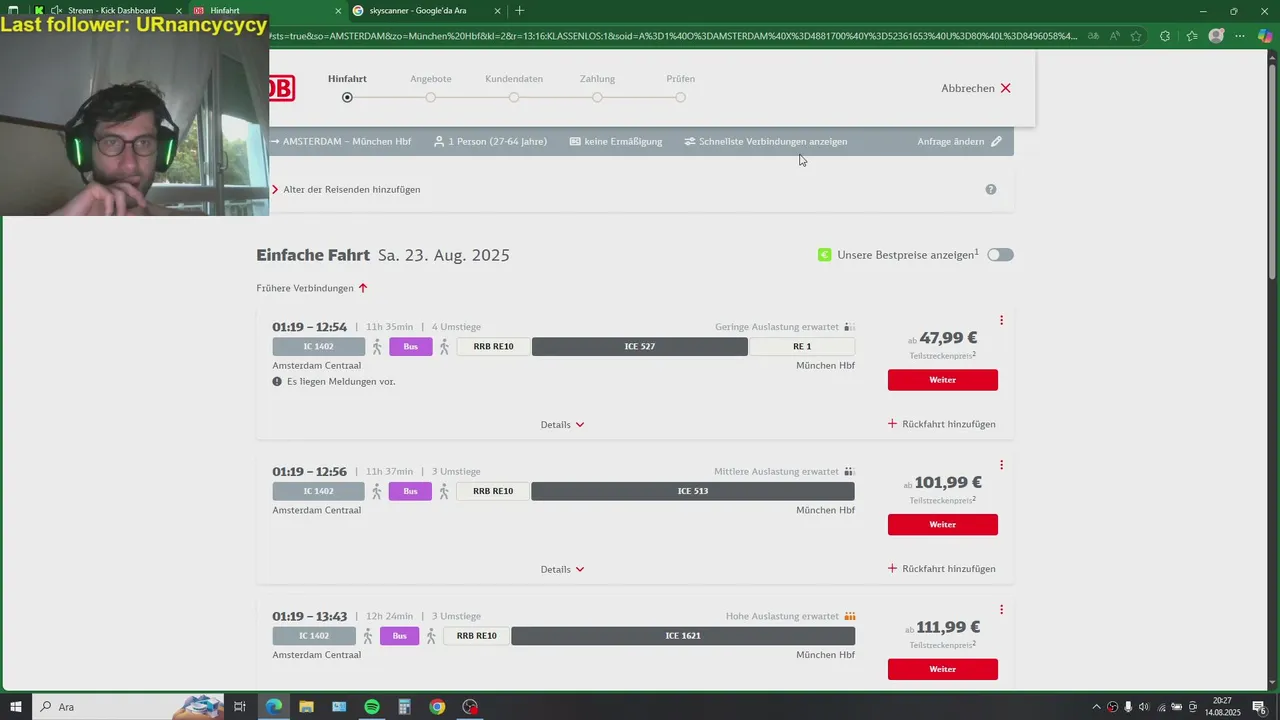Toggle Unsere Bestpreise anzeigen switch
Image resolution: width=1280 pixels, height=720 pixels.
click(1000, 255)
